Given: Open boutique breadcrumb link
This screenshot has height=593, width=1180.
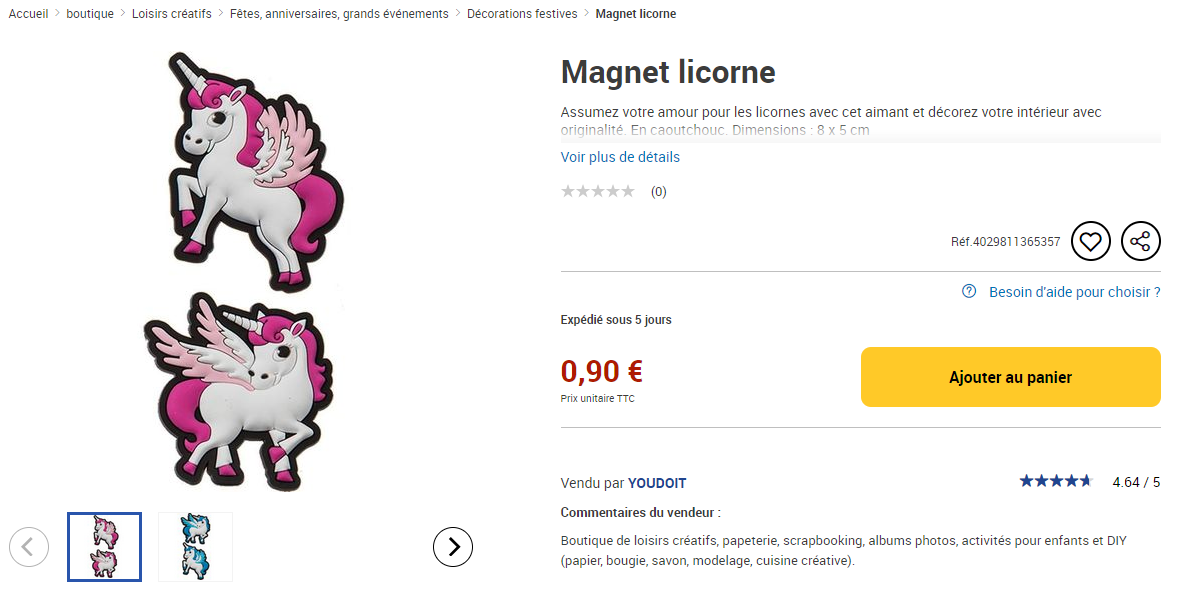Looking at the screenshot, I should (90, 14).
